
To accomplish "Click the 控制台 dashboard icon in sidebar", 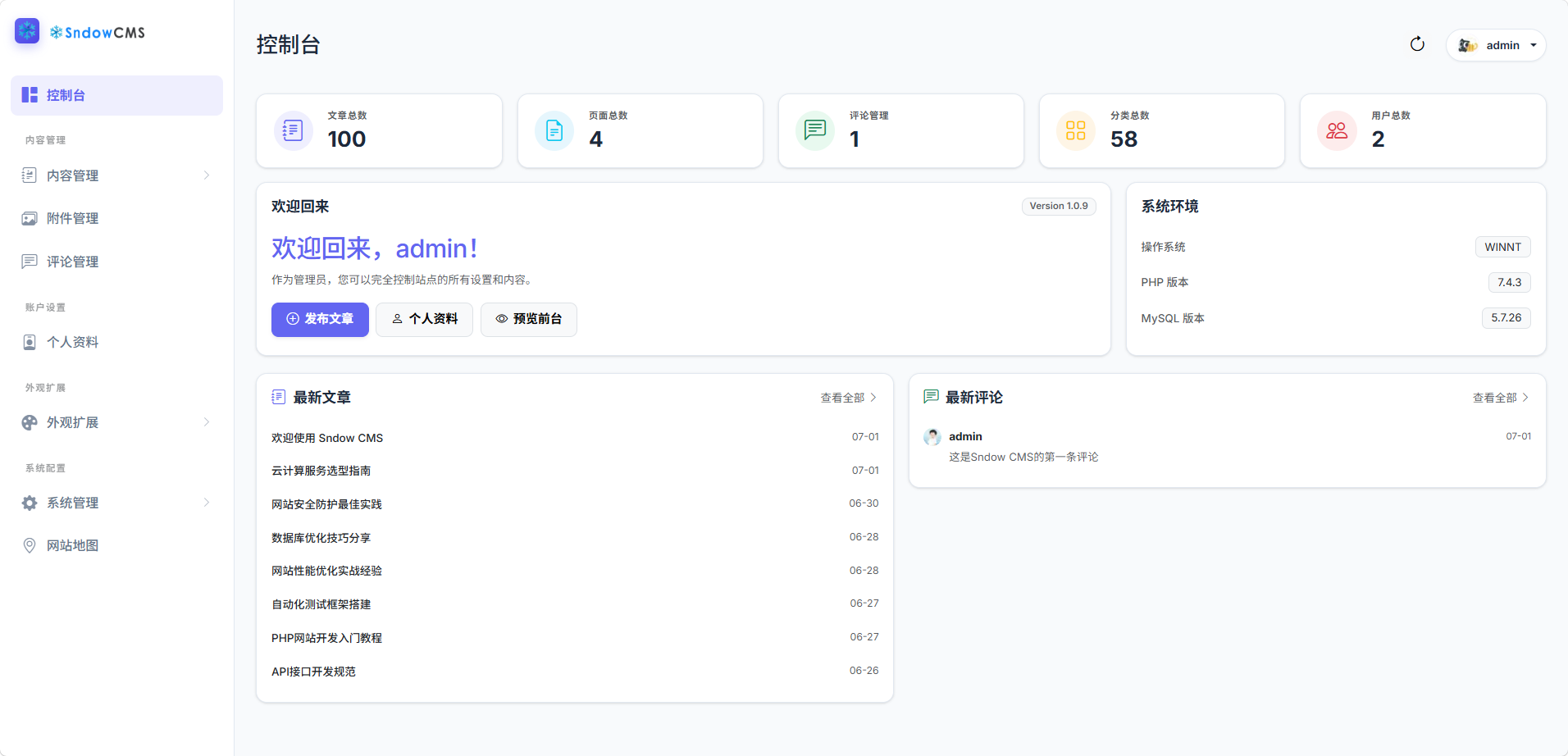I will (30, 95).
